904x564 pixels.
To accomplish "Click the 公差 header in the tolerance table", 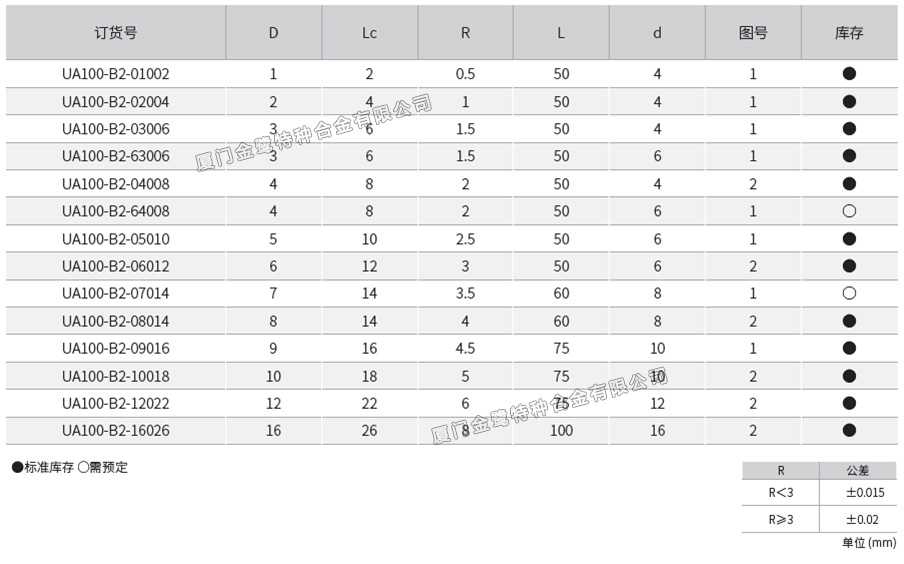I will coord(857,470).
